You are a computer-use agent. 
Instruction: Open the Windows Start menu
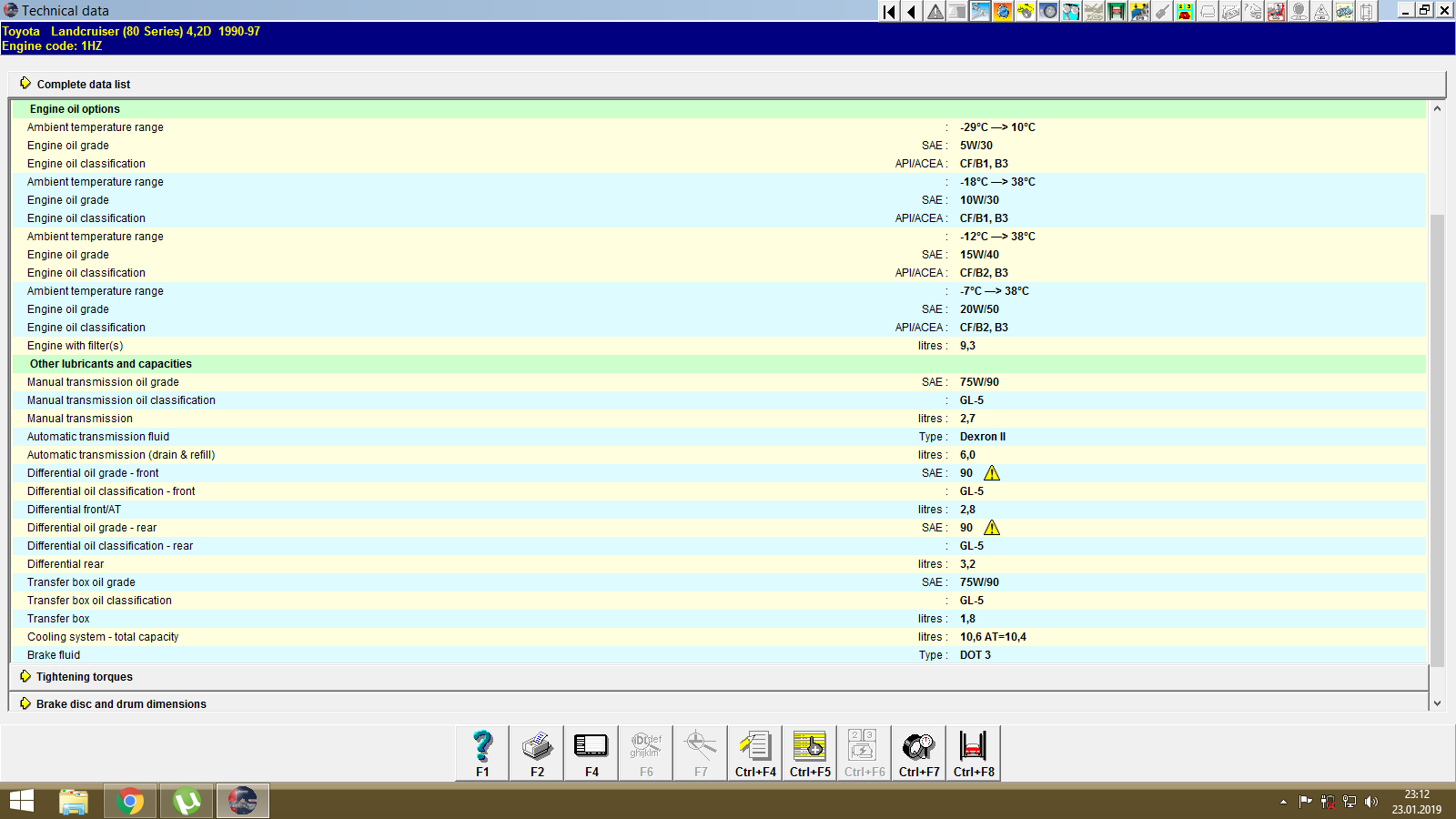pos(19,801)
